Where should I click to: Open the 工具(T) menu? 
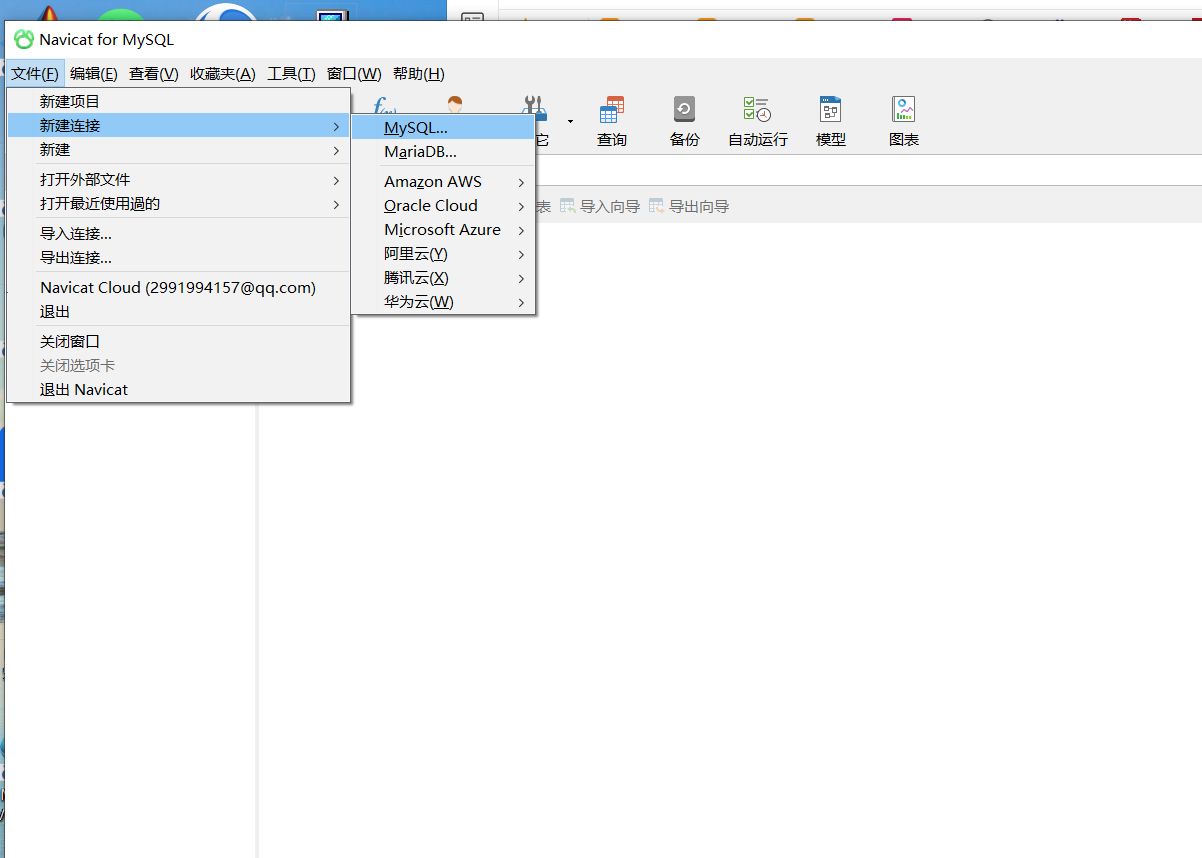pos(291,74)
